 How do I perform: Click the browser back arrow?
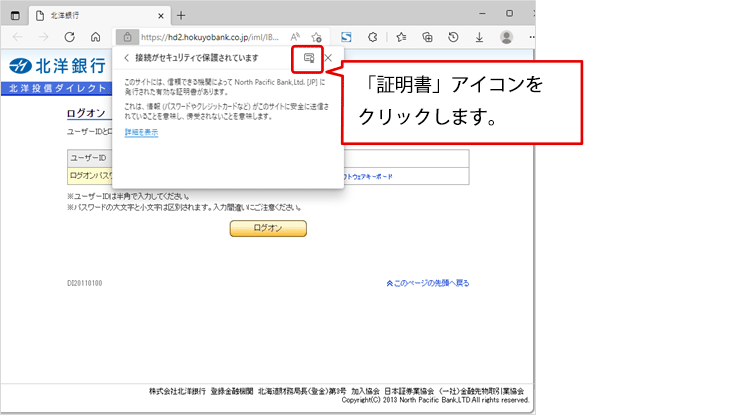pyautogui.click(x=18, y=37)
